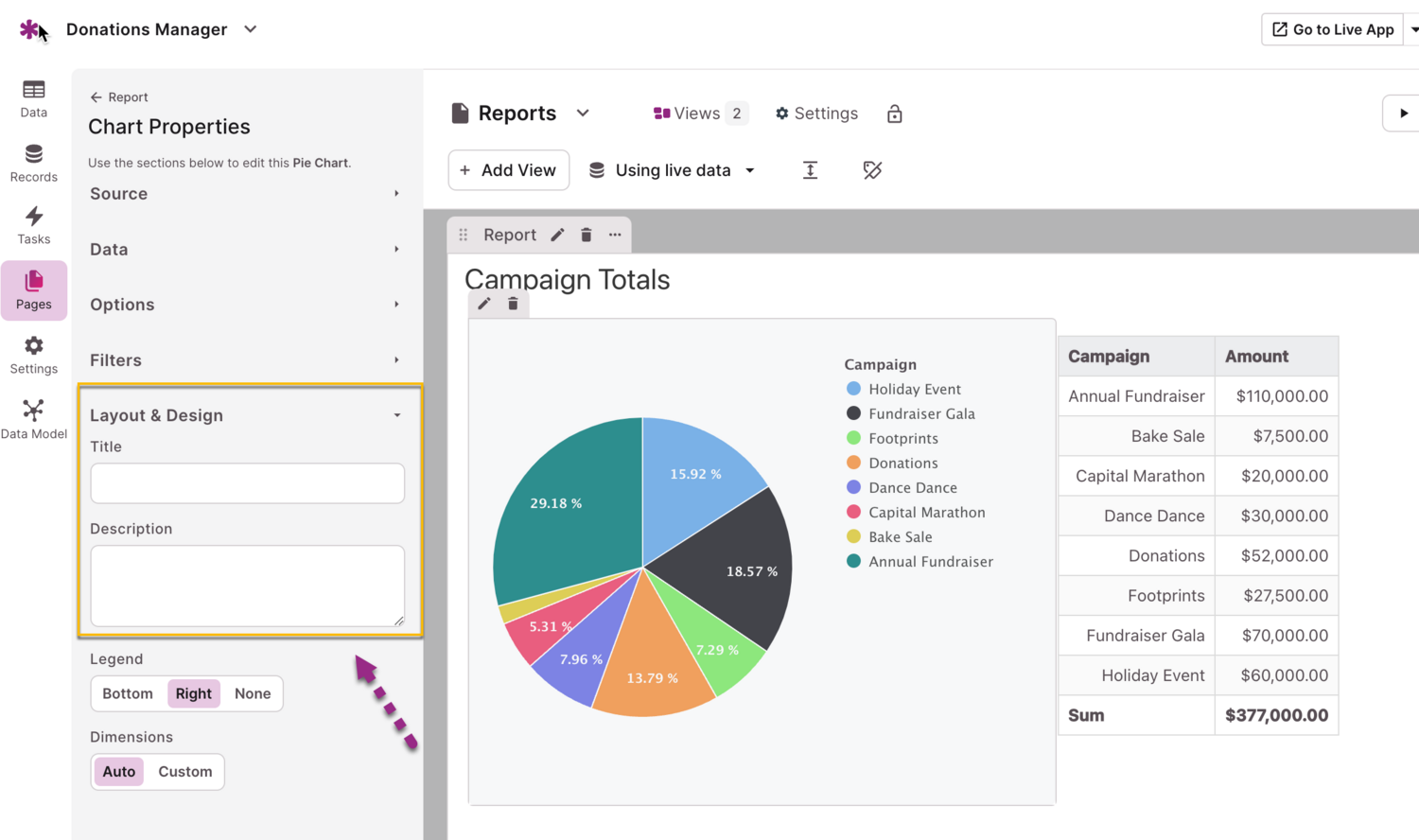Set legend position to Bottom
This screenshot has height=840, width=1419.
[x=128, y=693]
